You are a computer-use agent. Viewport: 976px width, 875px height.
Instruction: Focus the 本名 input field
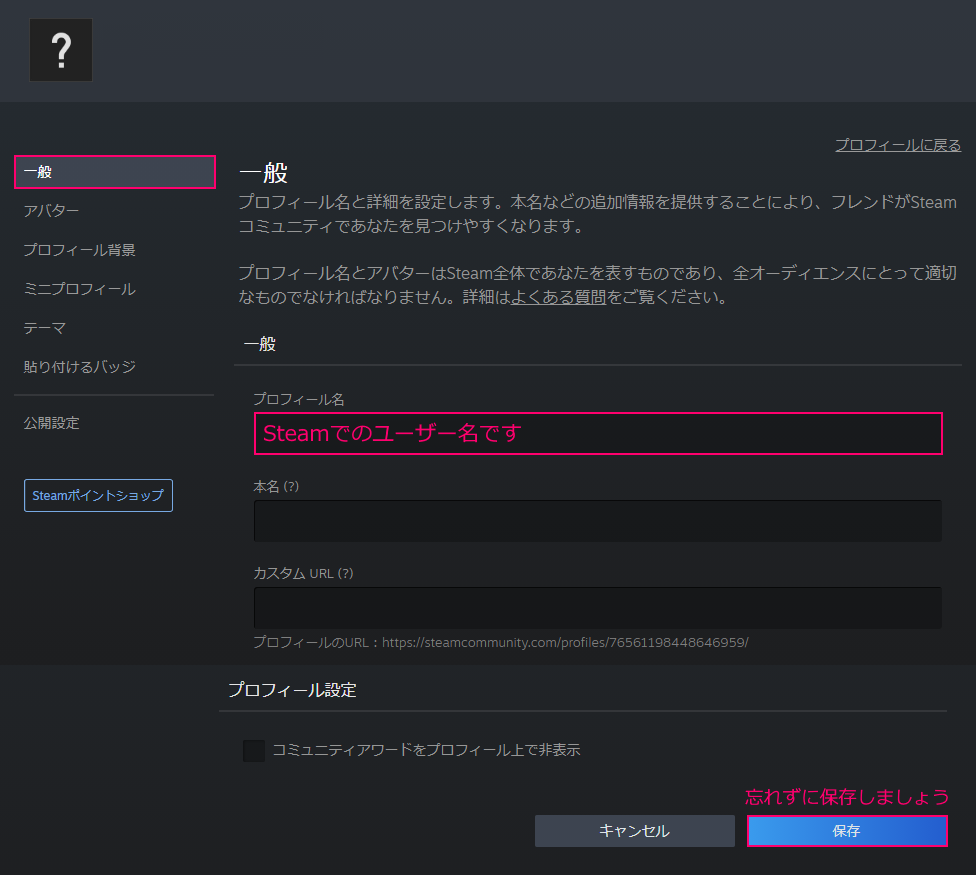tap(598, 521)
